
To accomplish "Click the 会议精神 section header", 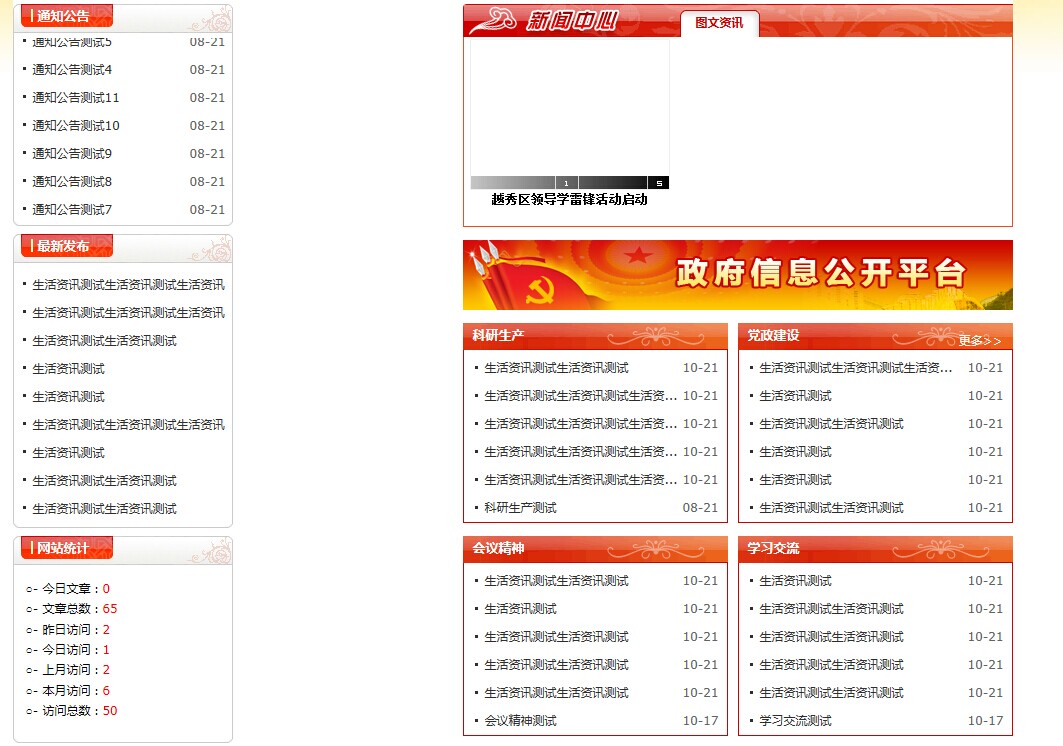I will point(498,549).
